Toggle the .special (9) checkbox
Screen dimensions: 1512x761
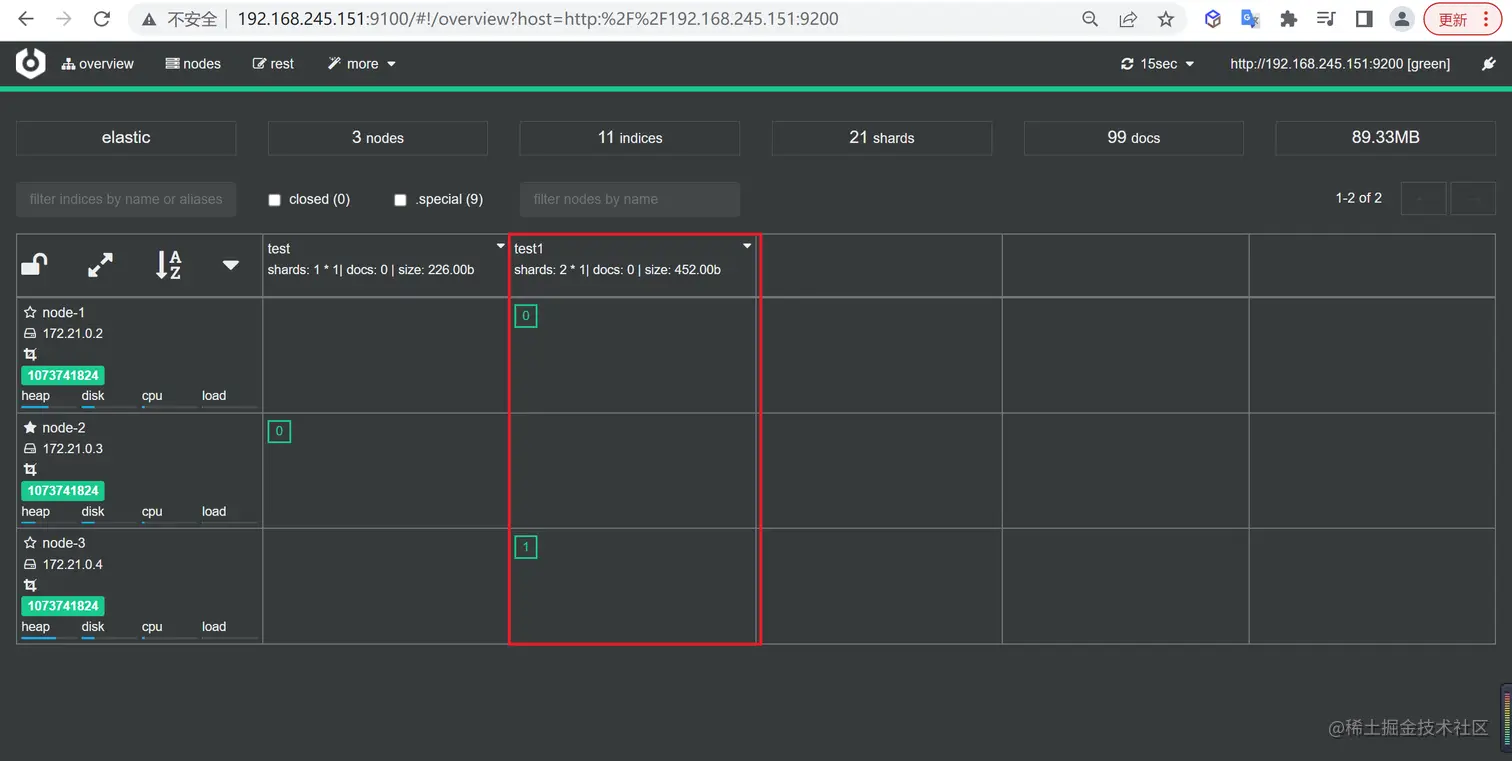pos(400,200)
